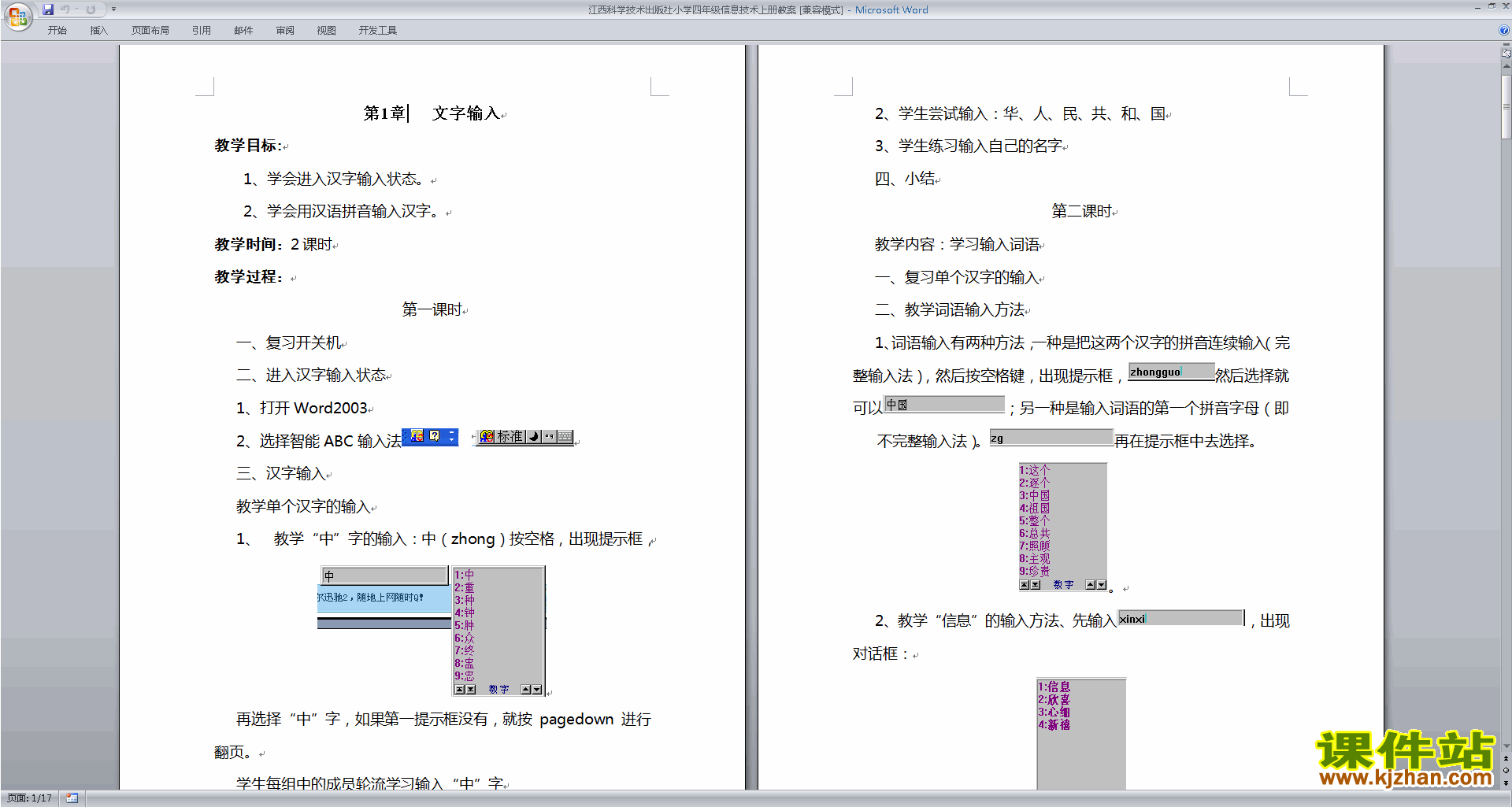Toggle the ruler icon above scrollbar

[x=1506, y=54]
